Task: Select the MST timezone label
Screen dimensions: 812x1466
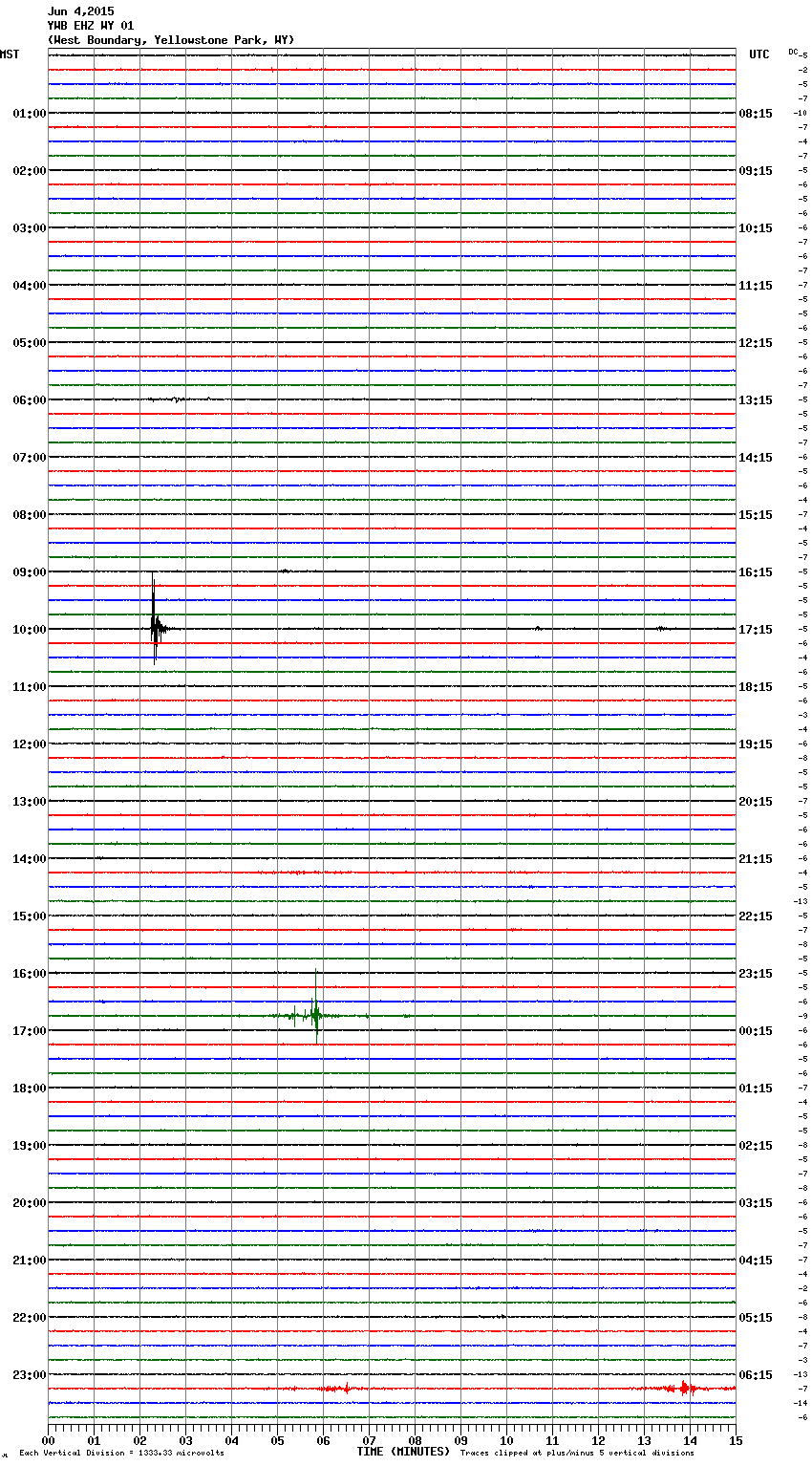Action: pos(10,54)
